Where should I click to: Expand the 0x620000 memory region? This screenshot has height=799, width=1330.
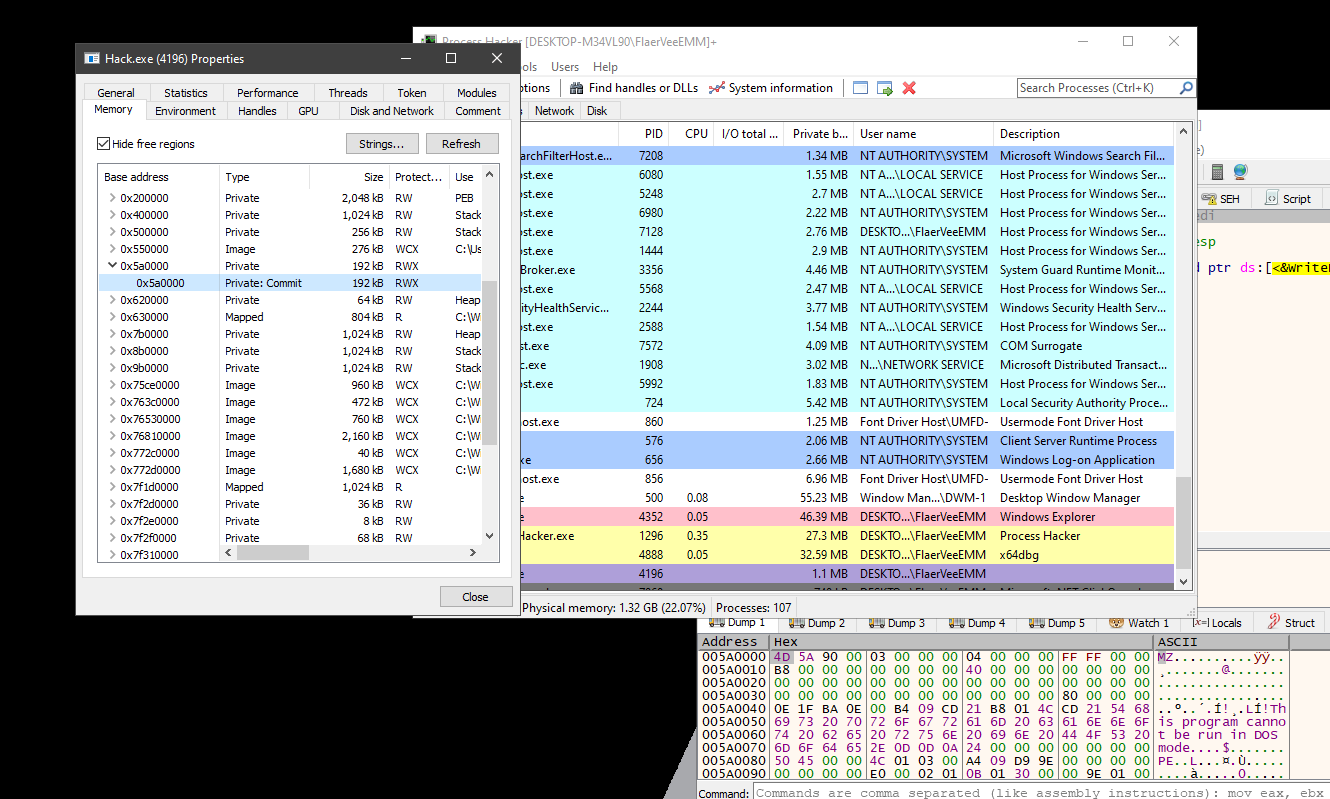112,300
